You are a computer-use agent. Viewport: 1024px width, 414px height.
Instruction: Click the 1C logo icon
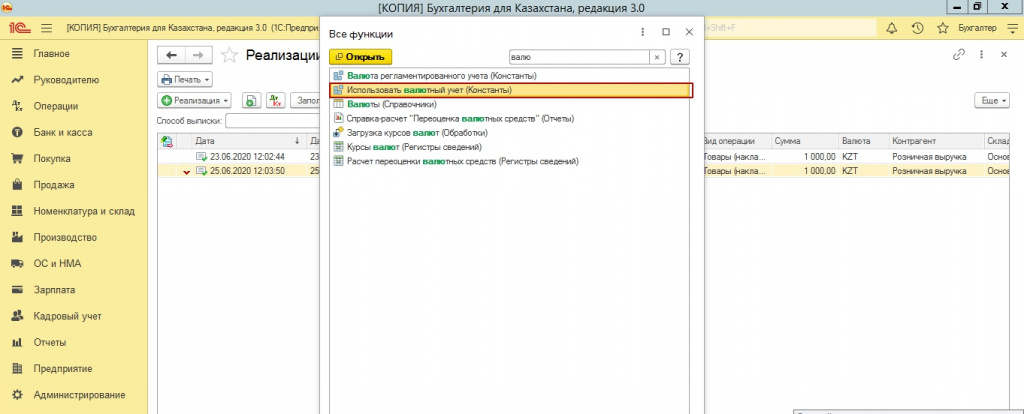click(x=22, y=28)
